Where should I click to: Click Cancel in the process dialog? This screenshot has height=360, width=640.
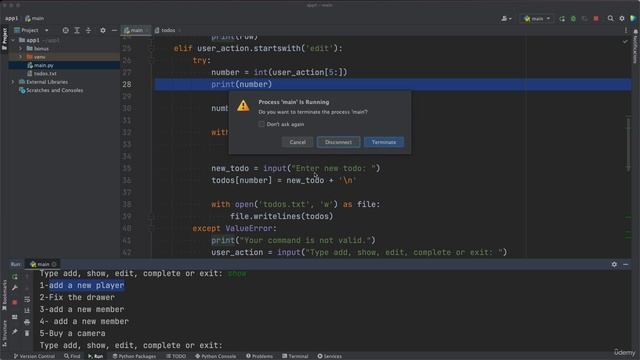click(x=298, y=142)
